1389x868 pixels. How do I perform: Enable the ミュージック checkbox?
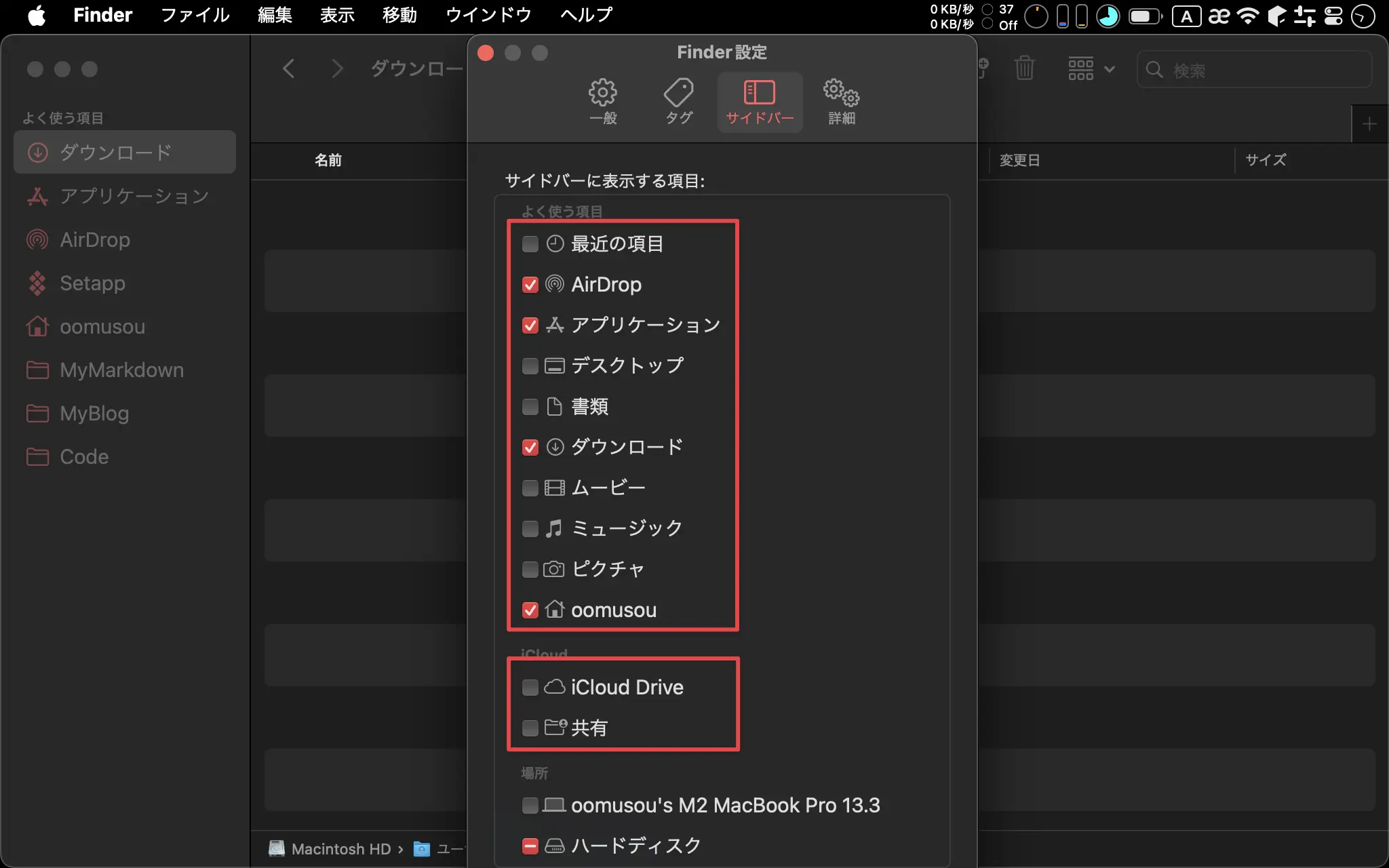(x=530, y=529)
